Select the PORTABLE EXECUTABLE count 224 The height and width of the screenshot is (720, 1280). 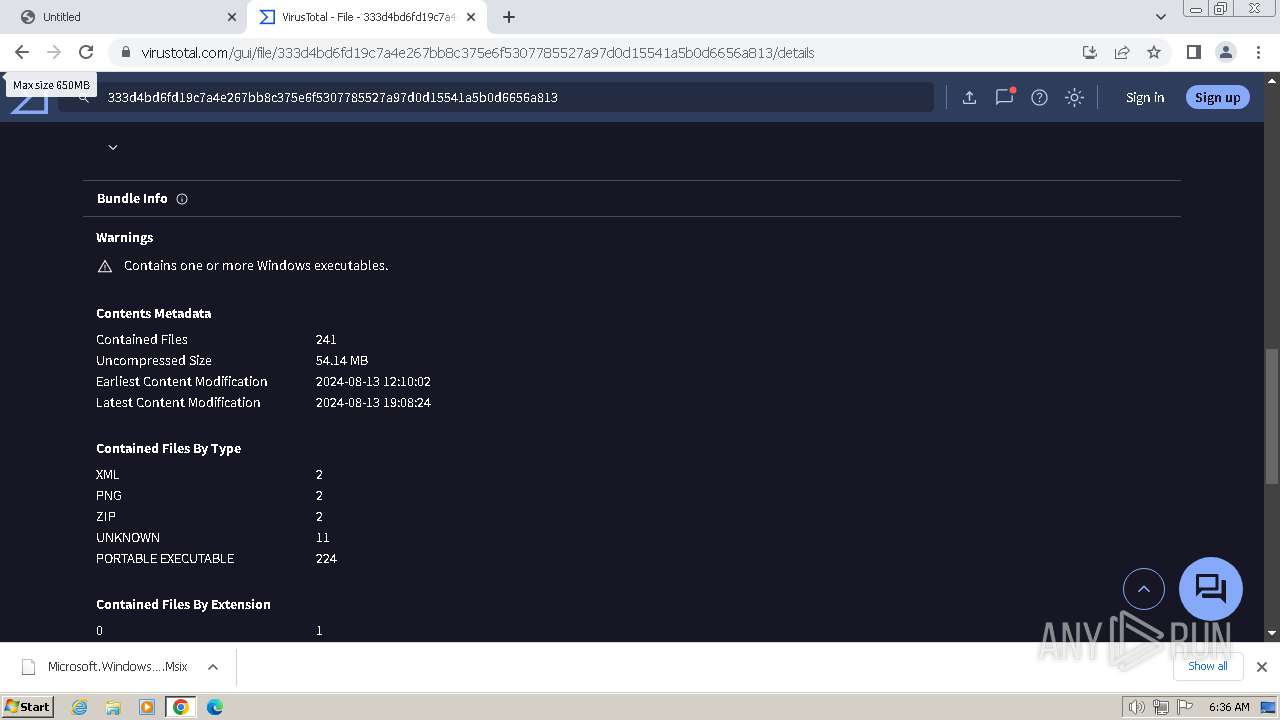326,559
